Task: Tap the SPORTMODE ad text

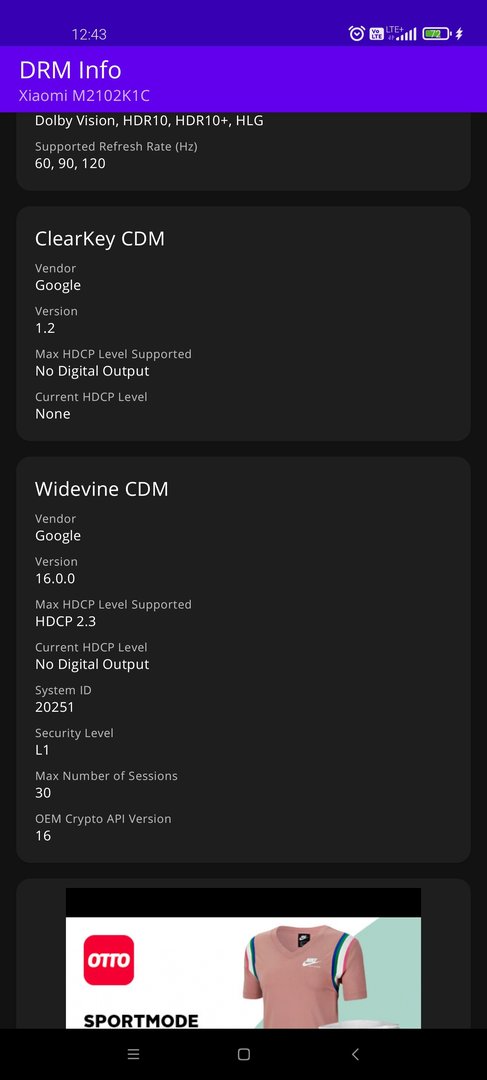Action: point(141,1020)
